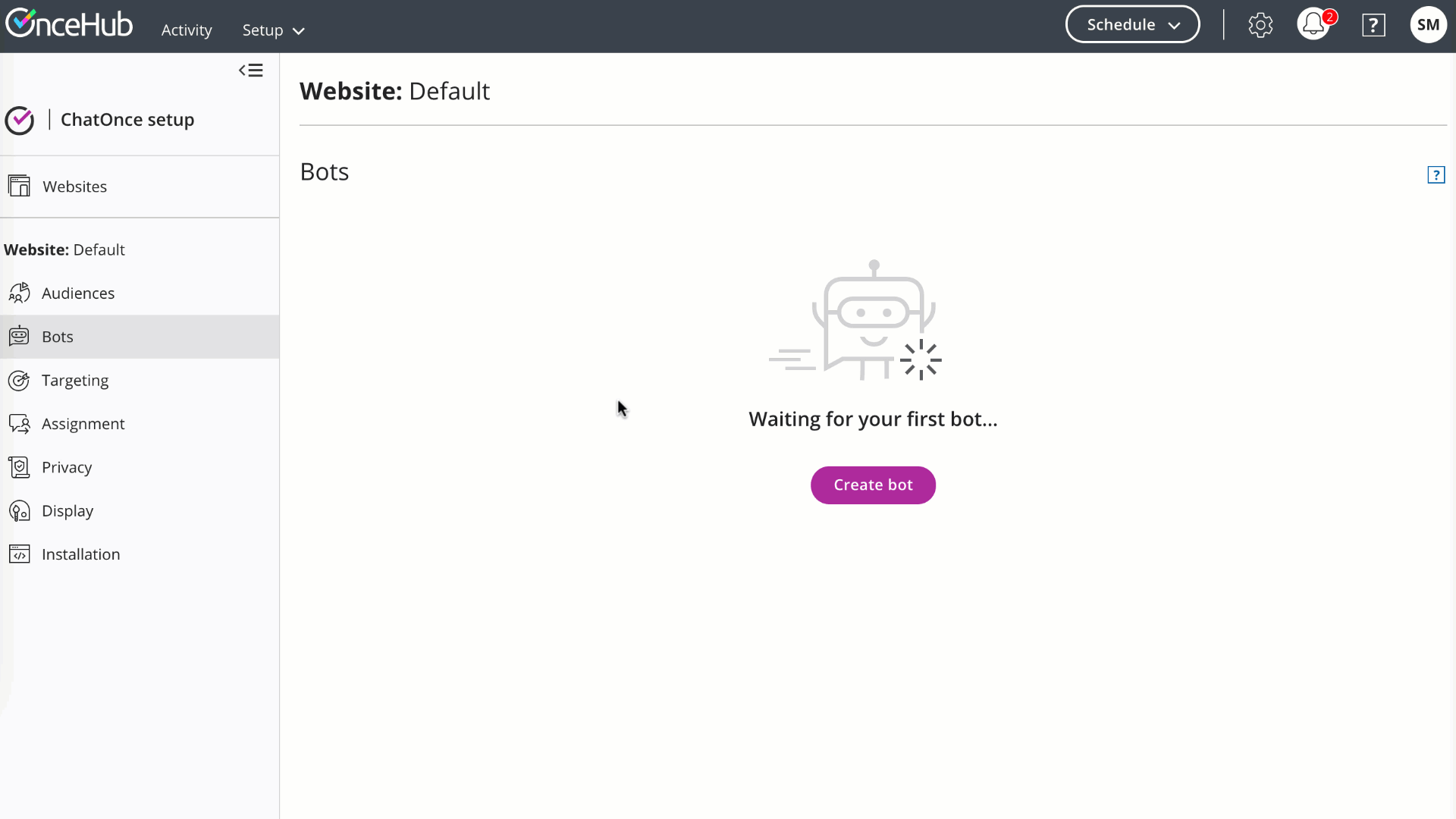The width and height of the screenshot is (1456, 819).
Task: Click the OnceHub logo
Action: coord(69,24)
